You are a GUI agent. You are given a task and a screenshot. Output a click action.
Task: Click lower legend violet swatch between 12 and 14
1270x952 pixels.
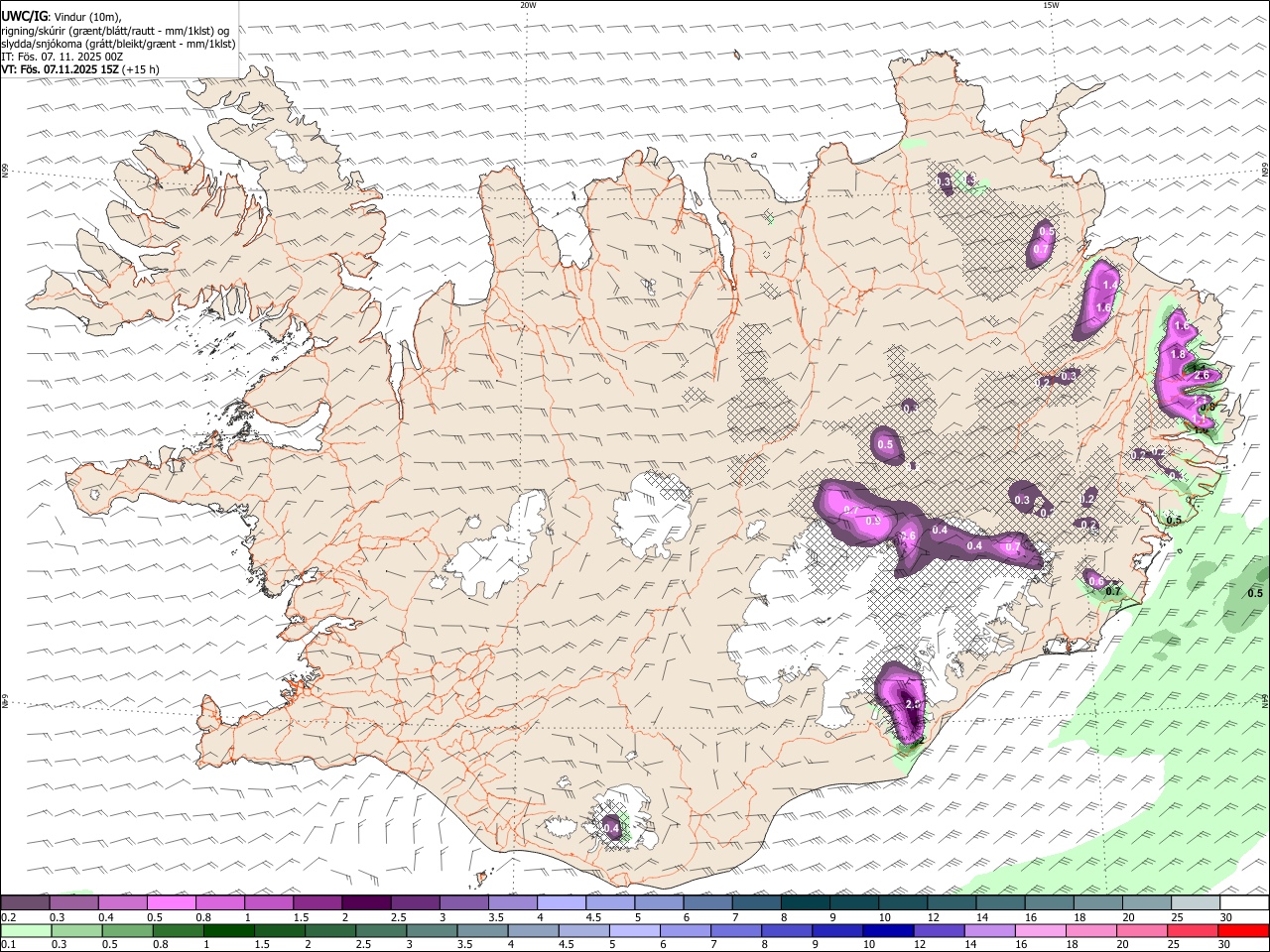[x=938, y=930]
